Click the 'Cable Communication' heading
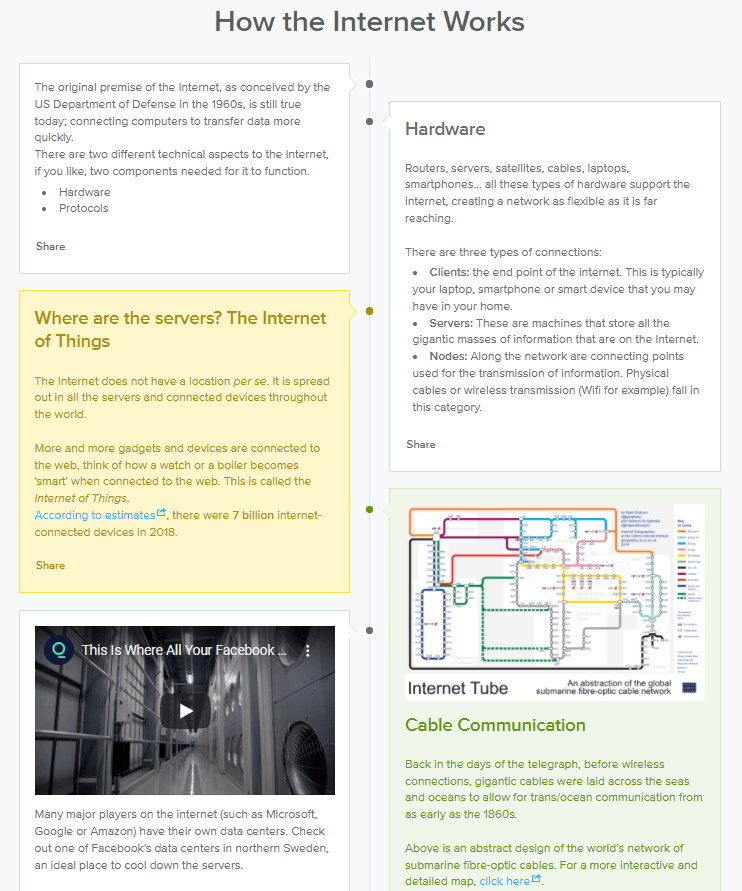The height and width of the screenshot is (891, 742). (x=495, y=725)
